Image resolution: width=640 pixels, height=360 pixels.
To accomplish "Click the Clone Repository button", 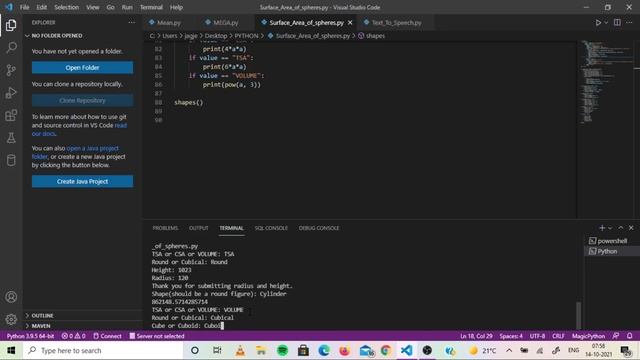I will click(82, 100).
